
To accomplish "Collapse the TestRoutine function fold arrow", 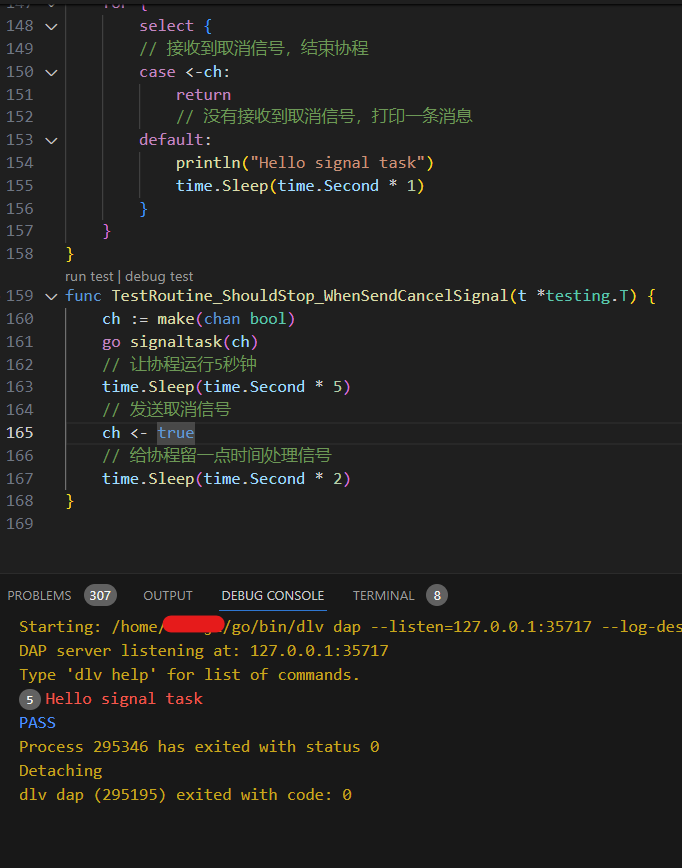I will click(51, 296).
